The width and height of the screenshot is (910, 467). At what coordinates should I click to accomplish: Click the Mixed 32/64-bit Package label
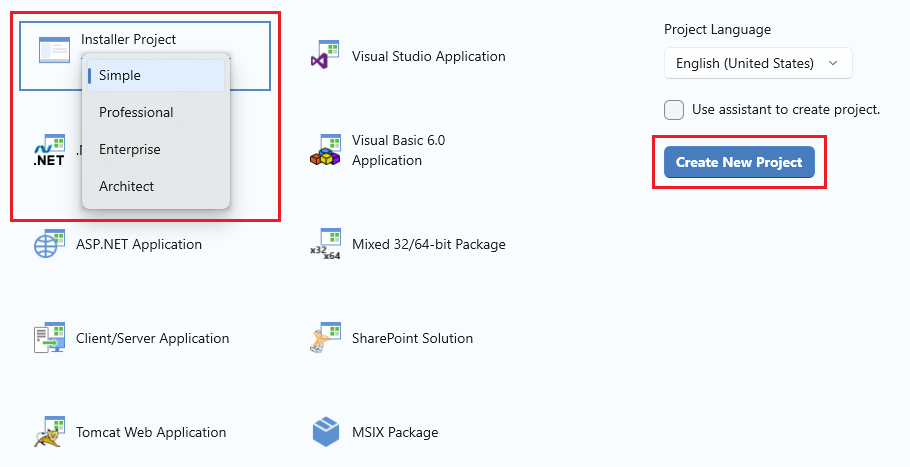click(x=428, y=244)
